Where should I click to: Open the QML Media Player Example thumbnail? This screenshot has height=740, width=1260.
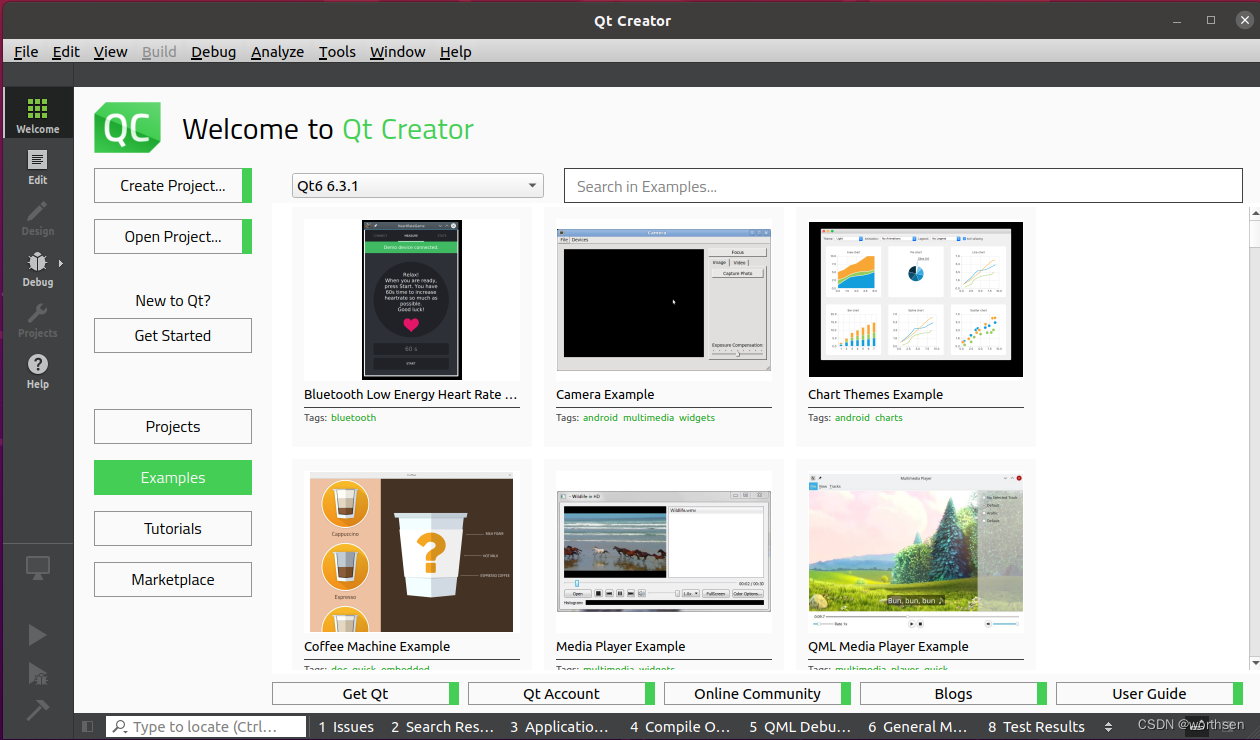coord(916,552)
